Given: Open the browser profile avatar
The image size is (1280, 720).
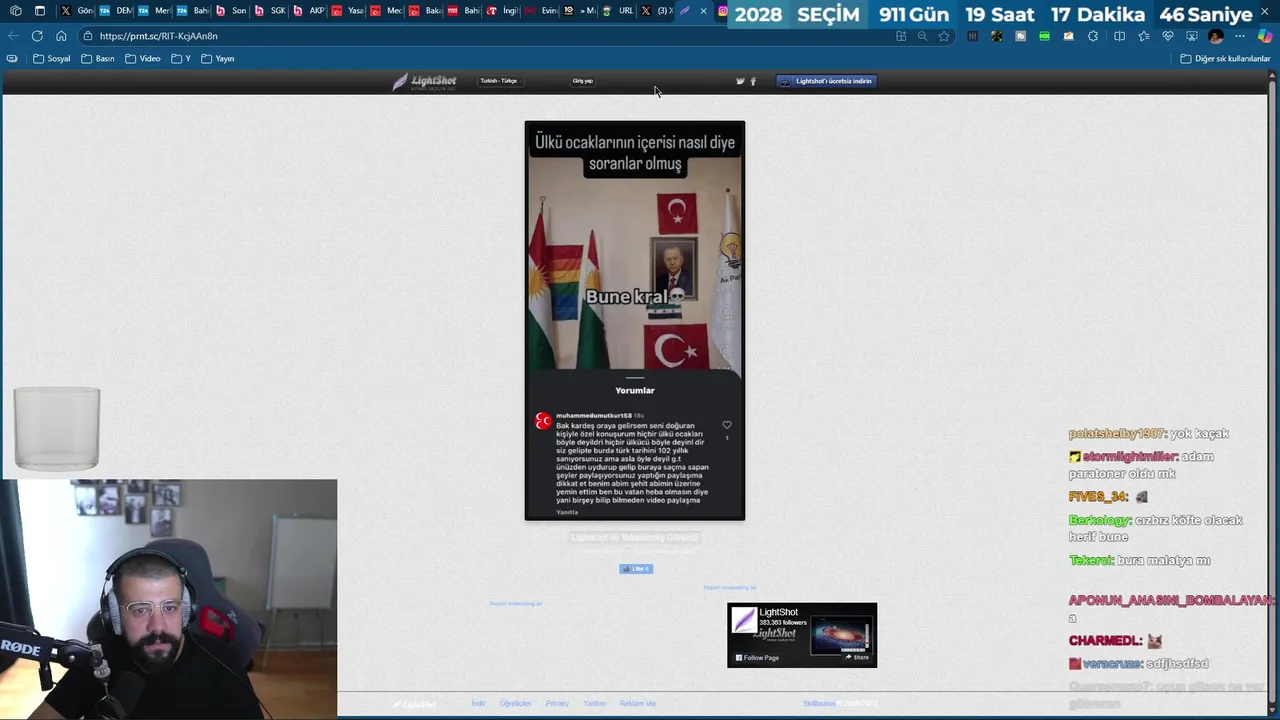Looking at the screenshot, I should (1216, 36).
